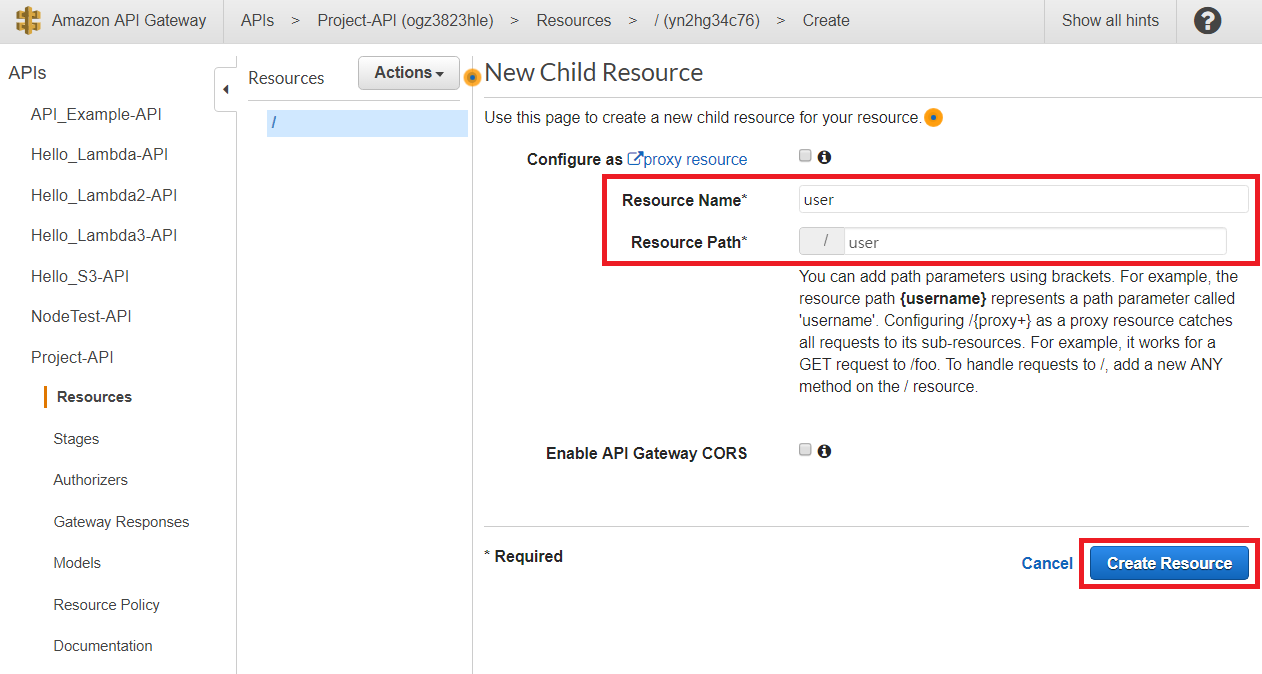Click Show all hints button
The image size is (1262, 674).
(1110, 20)
